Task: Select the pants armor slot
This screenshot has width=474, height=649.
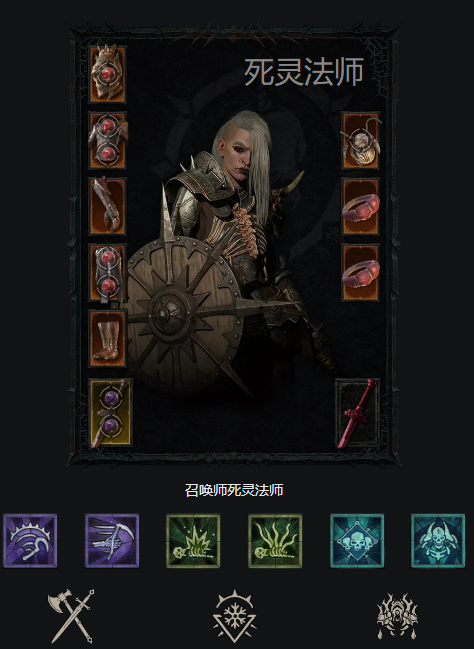Action: pos(108,272)
